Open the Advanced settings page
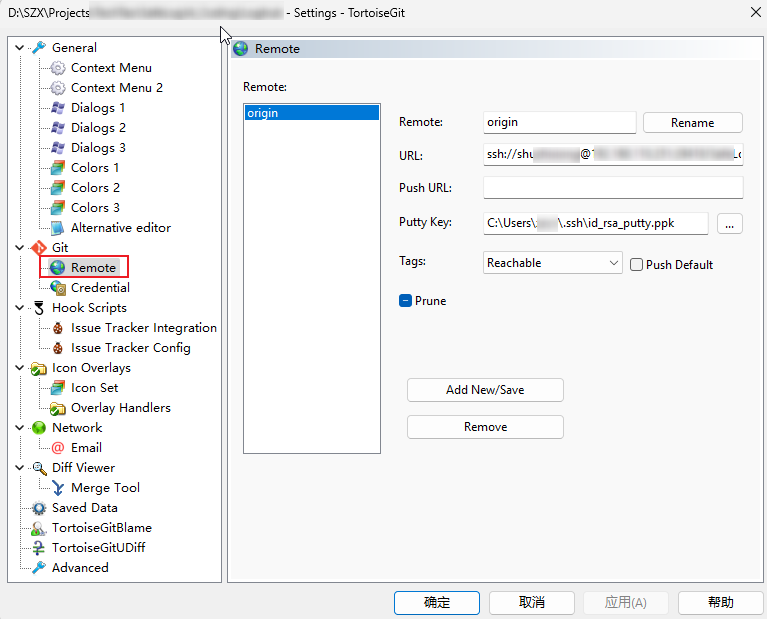 point(80,568)
